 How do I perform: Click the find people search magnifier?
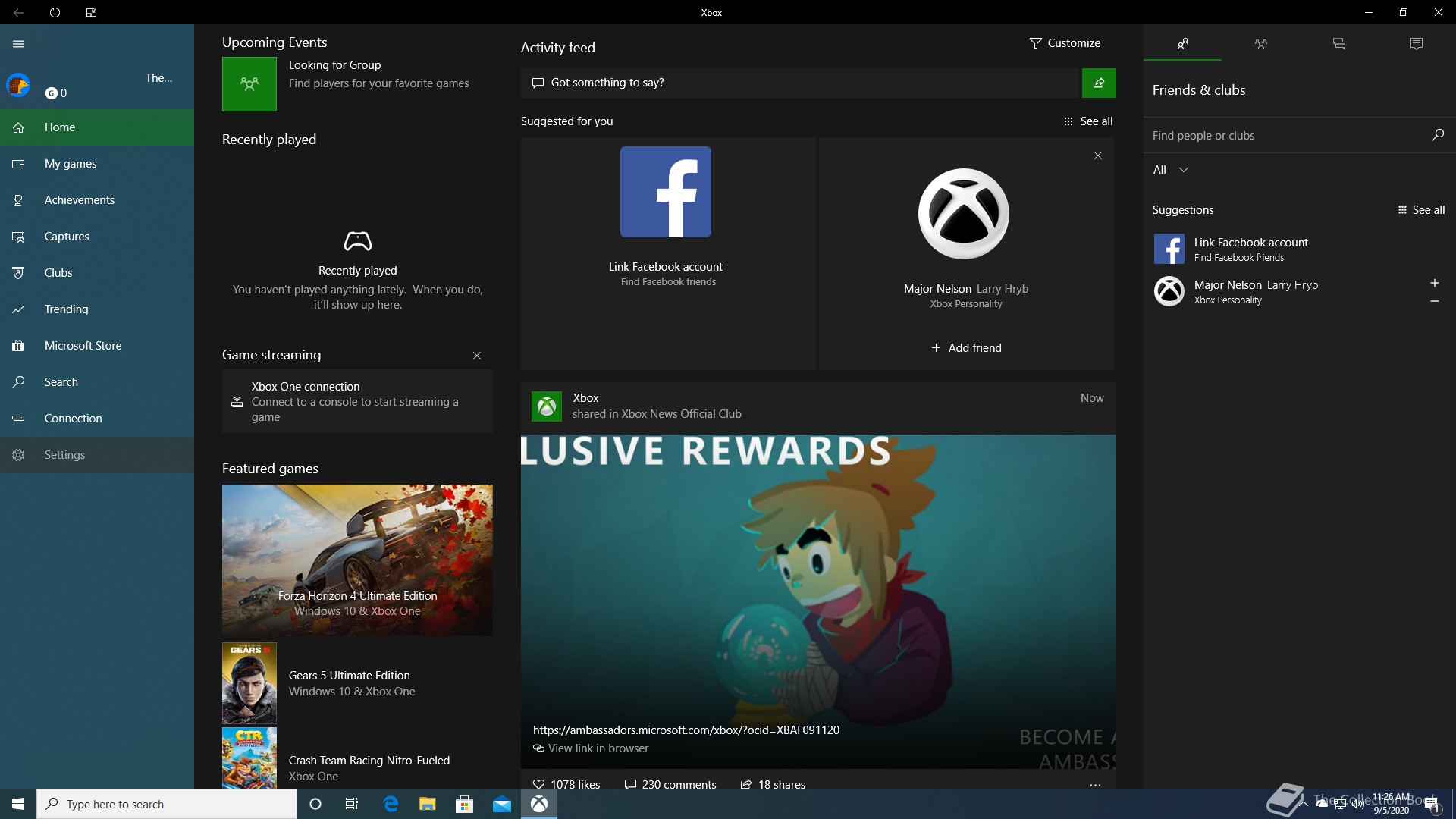1437,135
